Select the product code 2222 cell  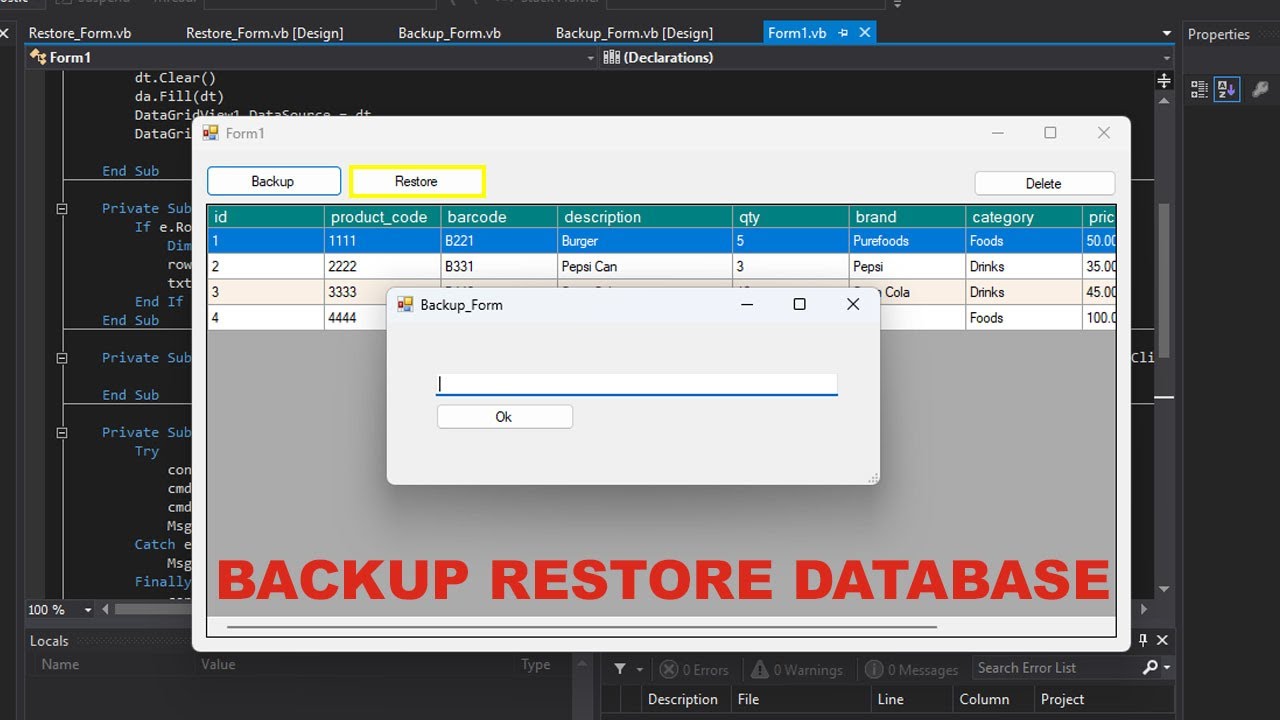point(382,267)
